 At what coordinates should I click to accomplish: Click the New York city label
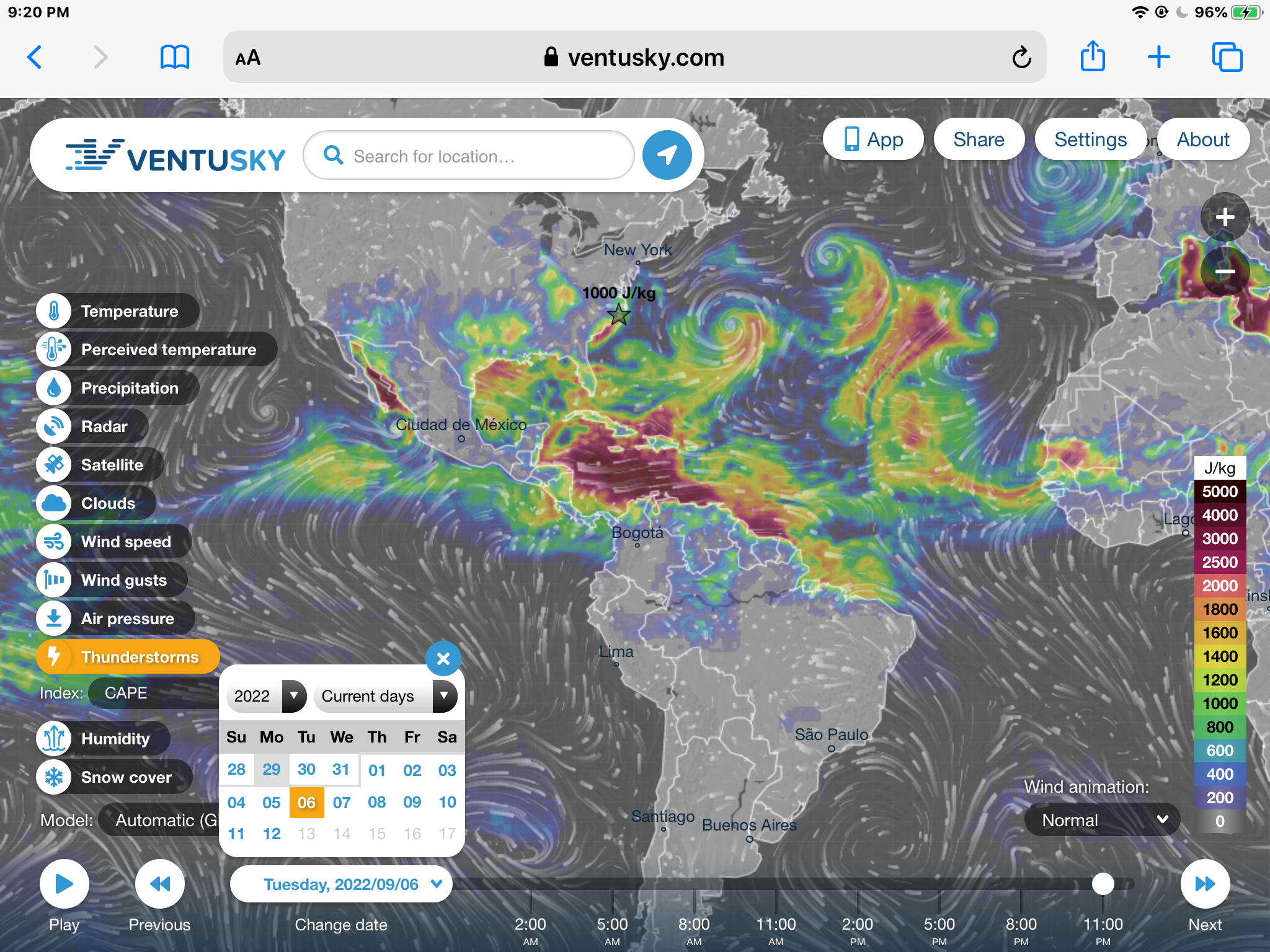[x=637, y=250]
